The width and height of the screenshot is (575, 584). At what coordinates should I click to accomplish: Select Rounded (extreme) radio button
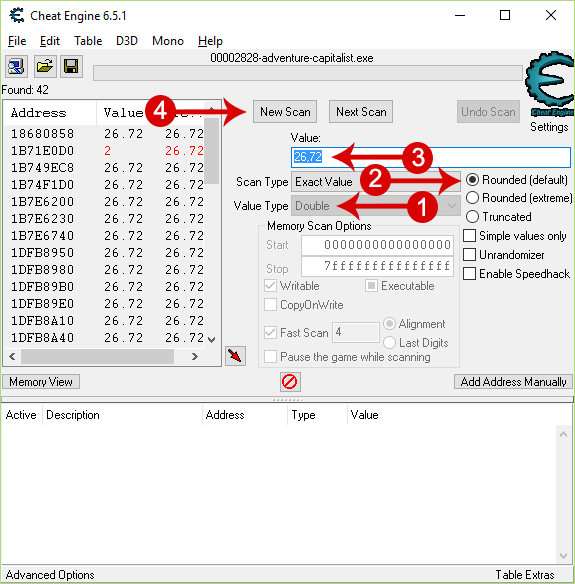click(x=472, y=198)
